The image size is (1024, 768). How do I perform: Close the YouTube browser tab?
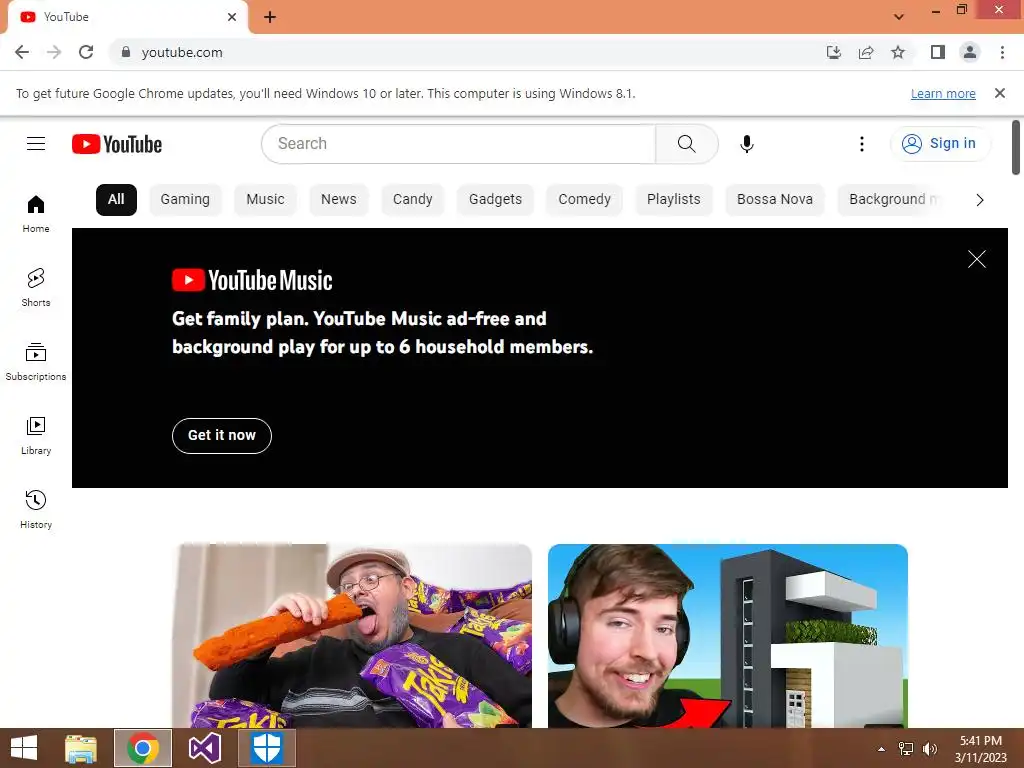(232, 17)
